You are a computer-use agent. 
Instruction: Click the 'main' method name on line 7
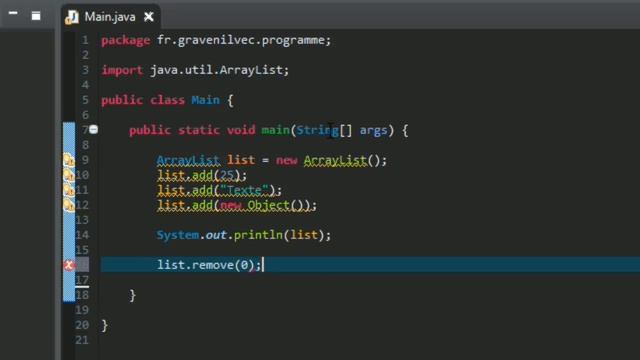pyautogui.click(x=276, y=130)
